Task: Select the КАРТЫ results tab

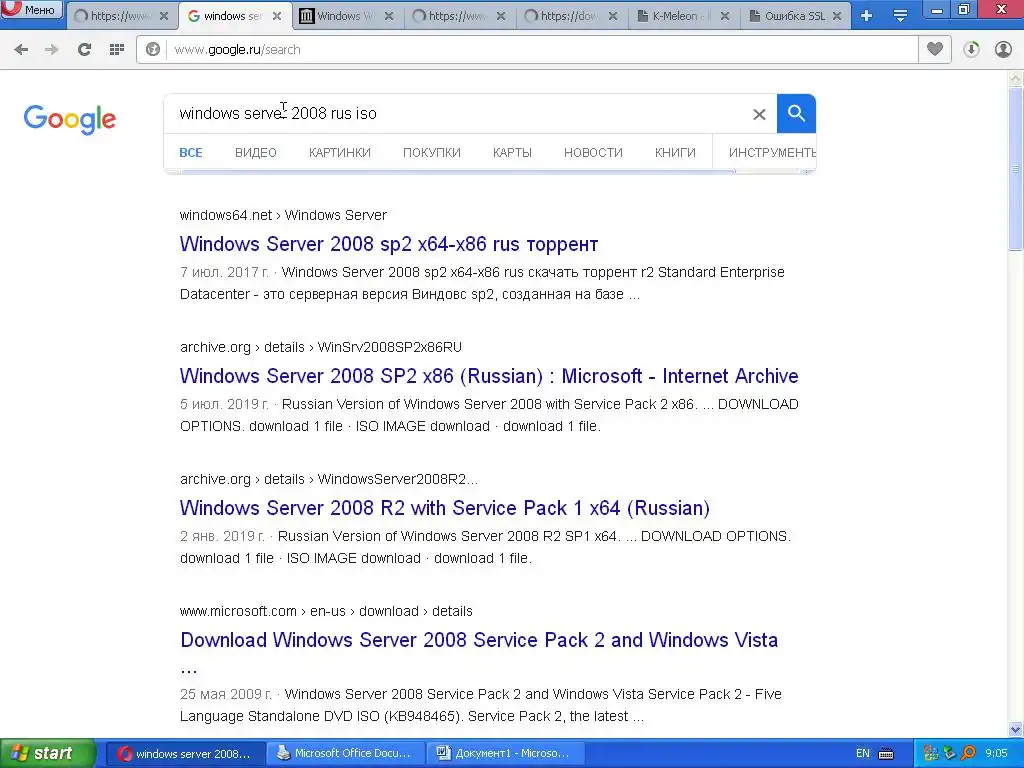Action: click(x=512, y=153)
